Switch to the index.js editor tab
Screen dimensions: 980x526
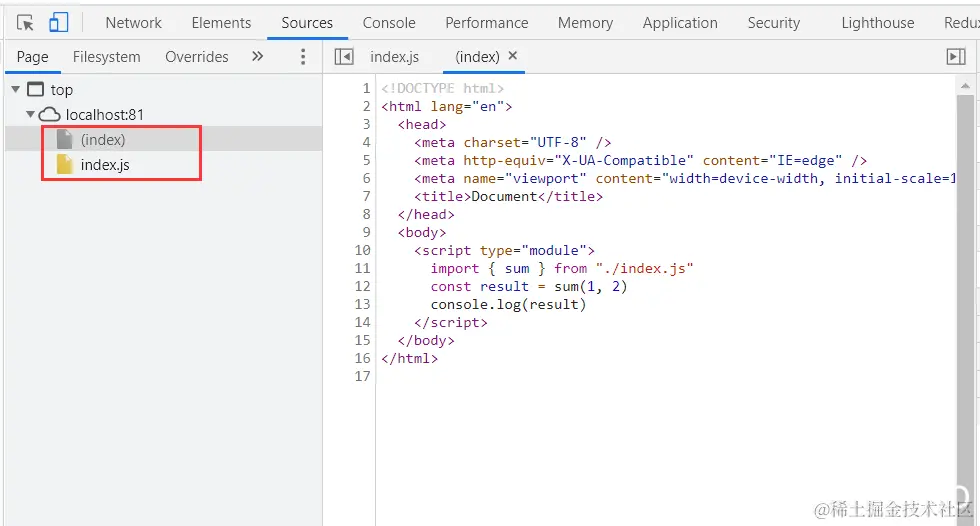pyautogui.click(x=394, y=57)
